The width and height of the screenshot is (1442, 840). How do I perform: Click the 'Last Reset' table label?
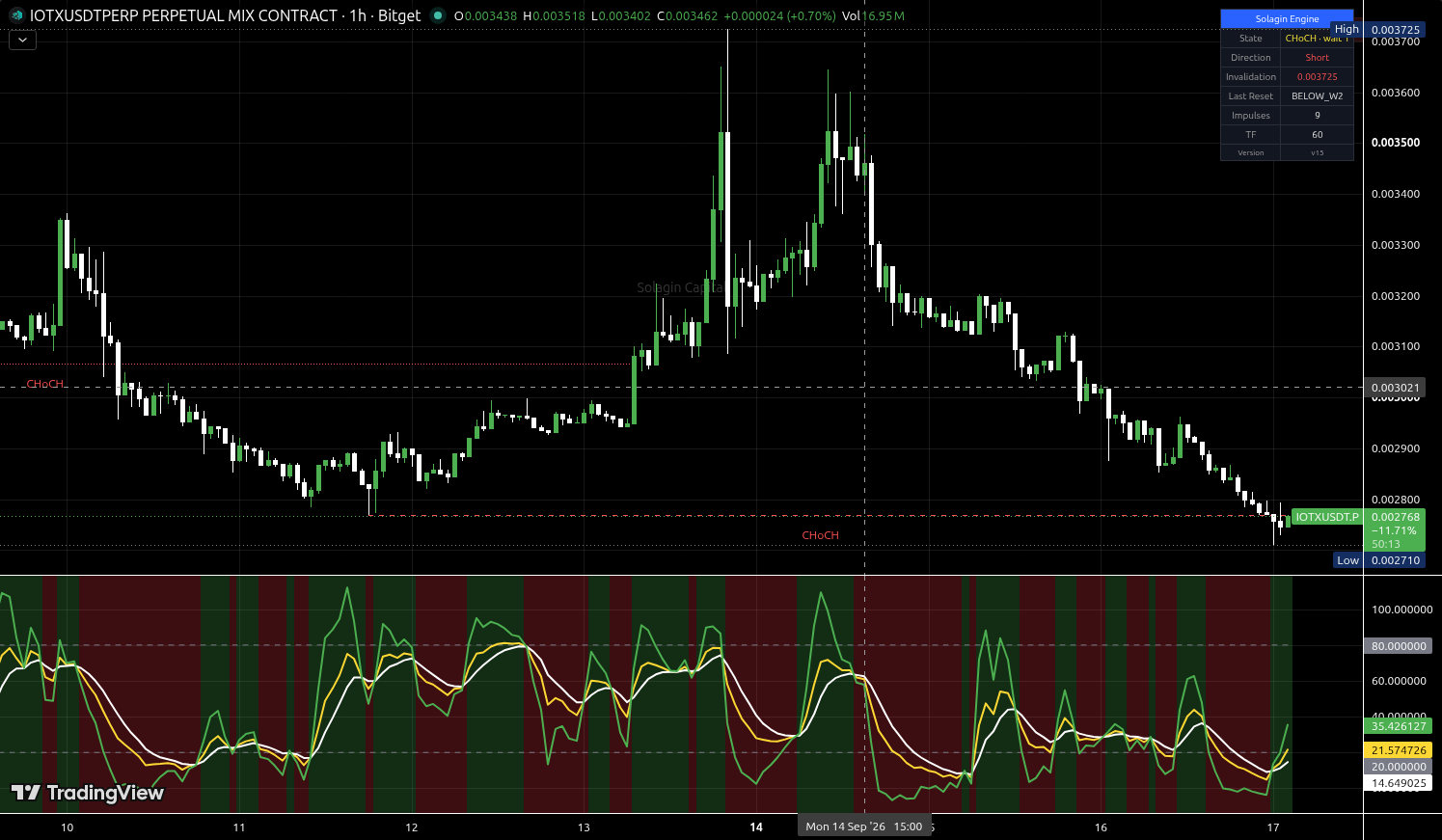[1250, 96]
